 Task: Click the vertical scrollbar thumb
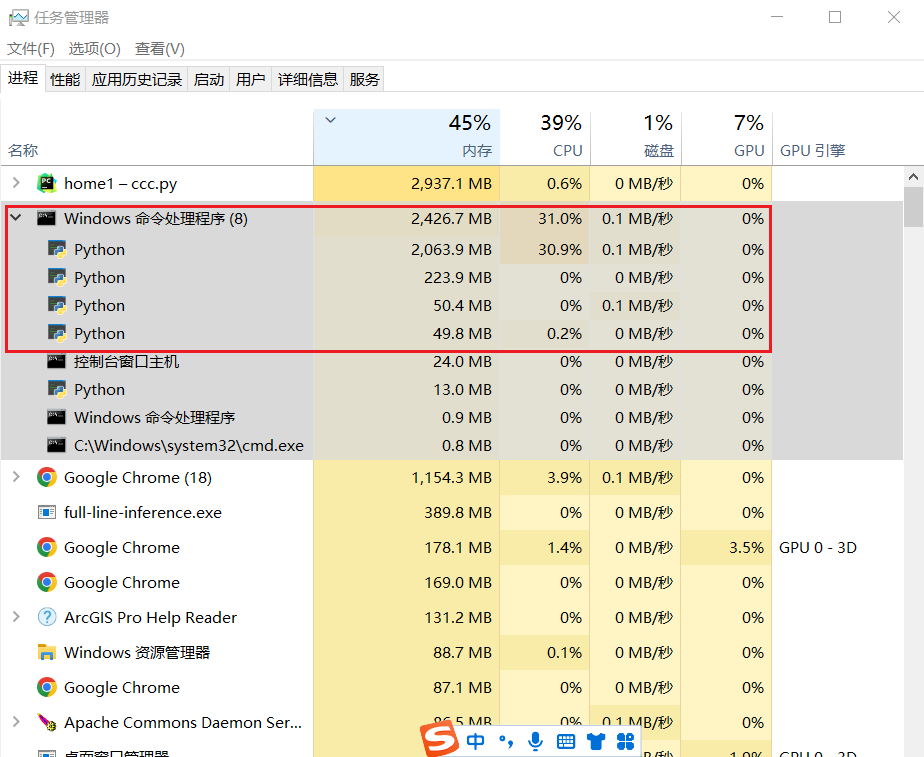(x=913, y=207)
